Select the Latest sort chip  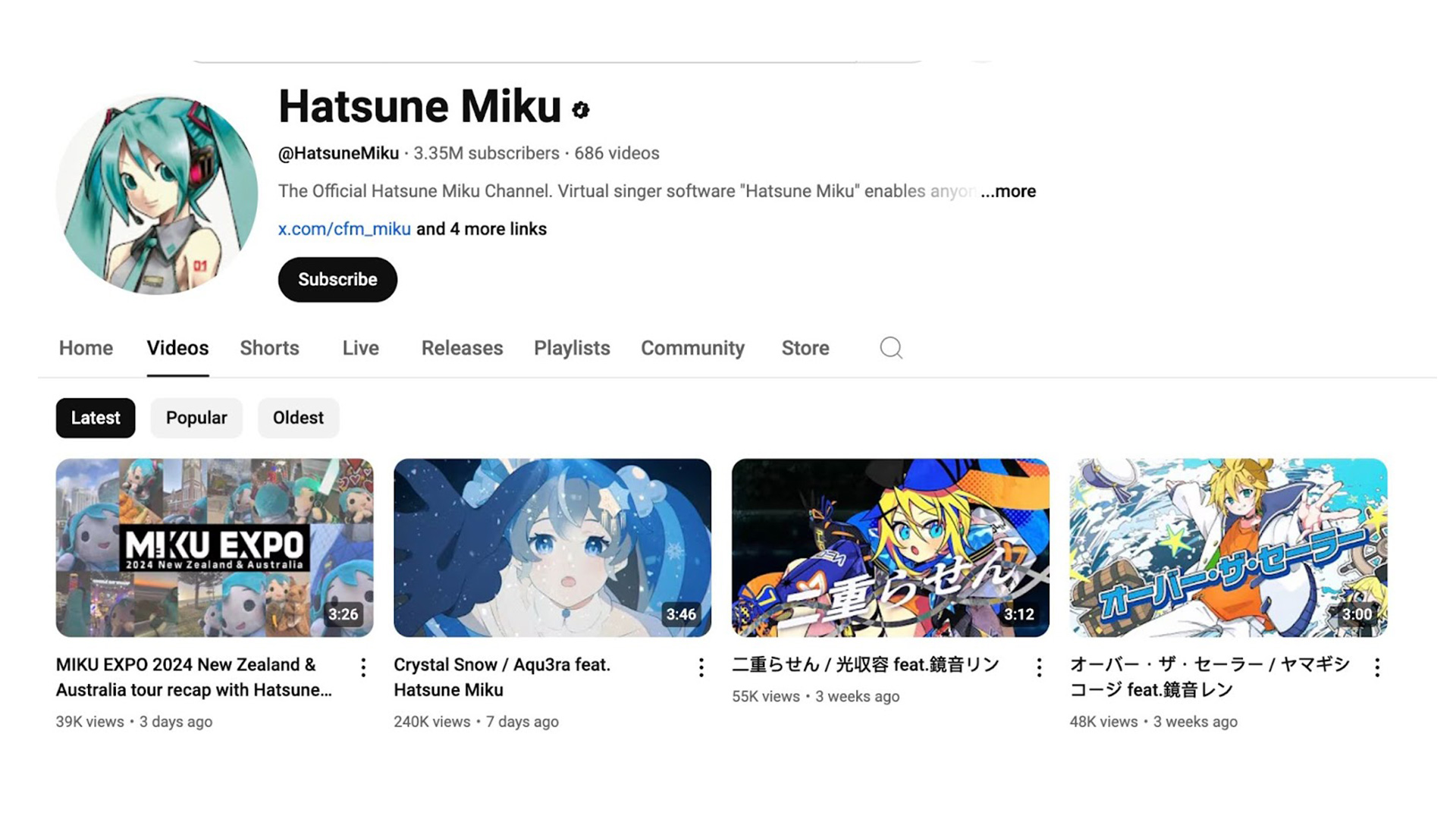(96, 418)
